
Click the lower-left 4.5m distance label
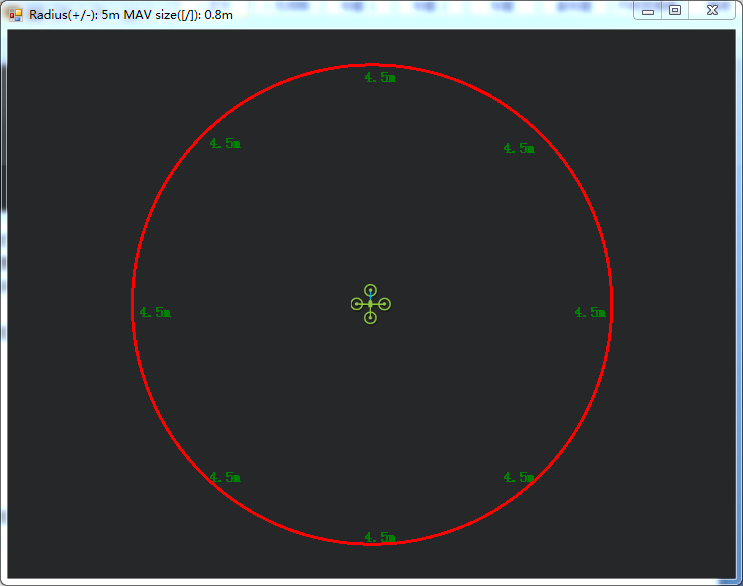tap(224, 477)
